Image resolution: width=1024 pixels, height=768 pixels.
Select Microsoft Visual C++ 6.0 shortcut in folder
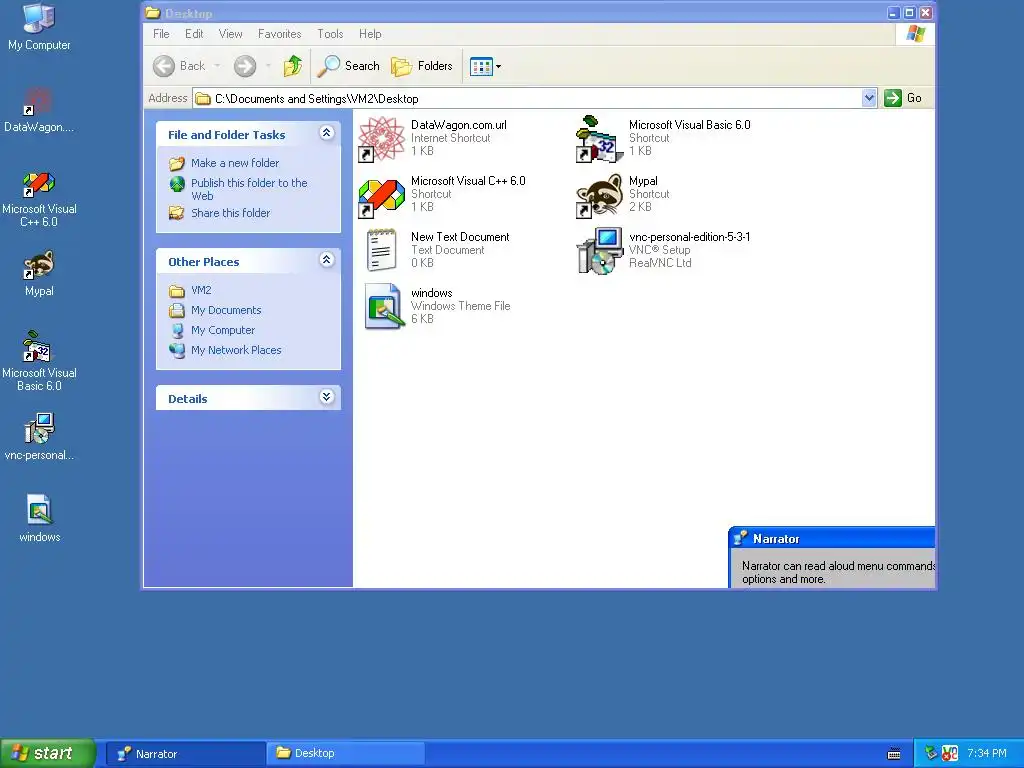click(382, 195)
